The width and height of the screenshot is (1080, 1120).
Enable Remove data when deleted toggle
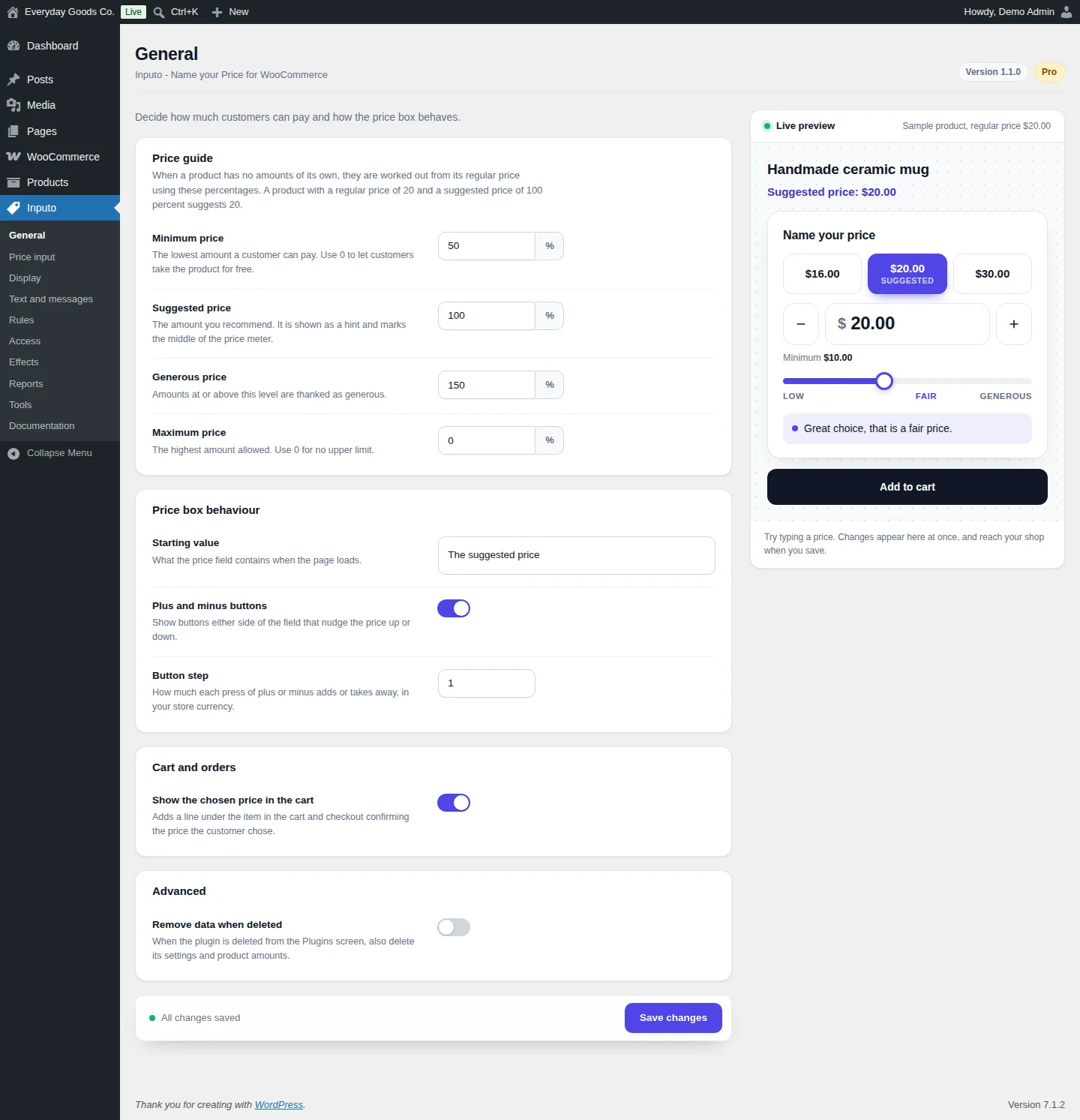pos(454,927)
